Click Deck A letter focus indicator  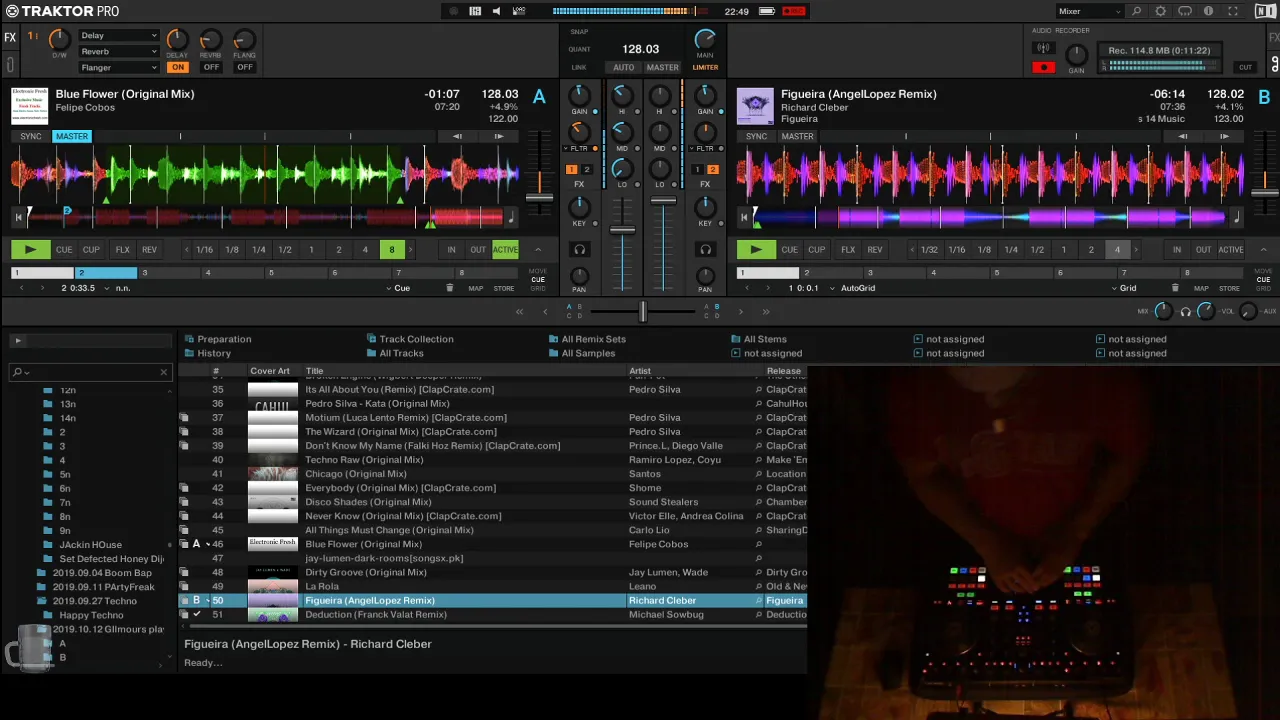539,97
